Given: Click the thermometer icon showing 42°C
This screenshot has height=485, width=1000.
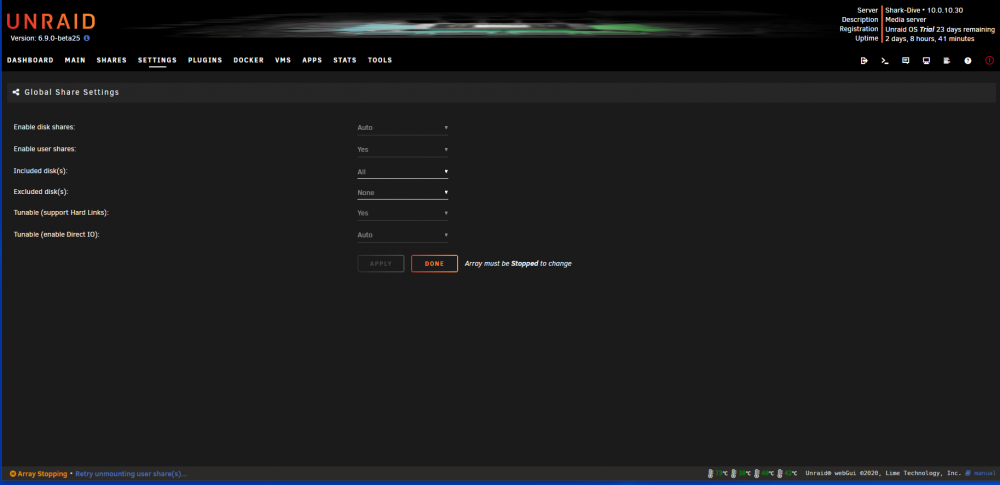Looking at the screenshot, I should [780, 474].
